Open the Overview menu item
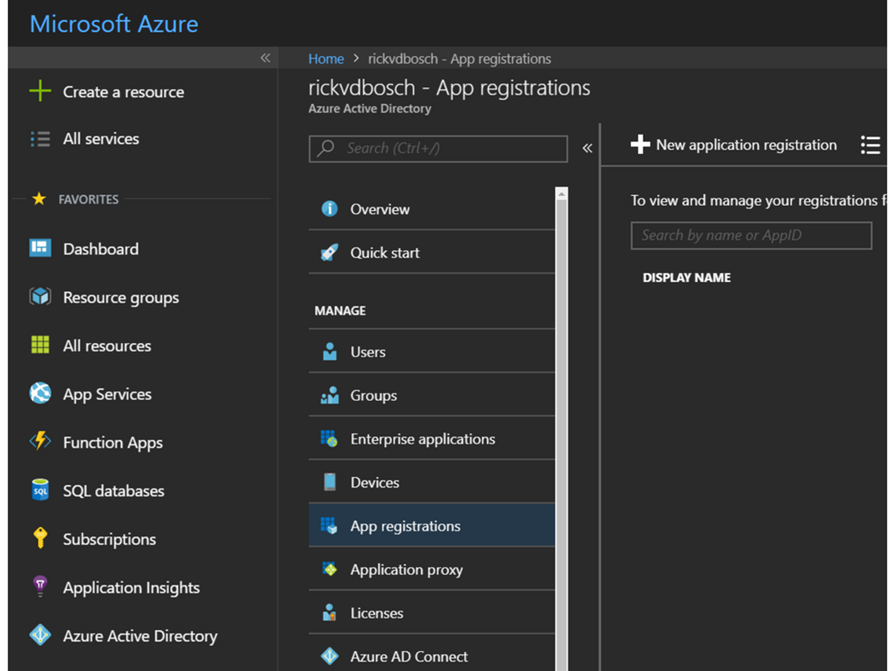This screenshot has height=671, width=895. [432, 209]
